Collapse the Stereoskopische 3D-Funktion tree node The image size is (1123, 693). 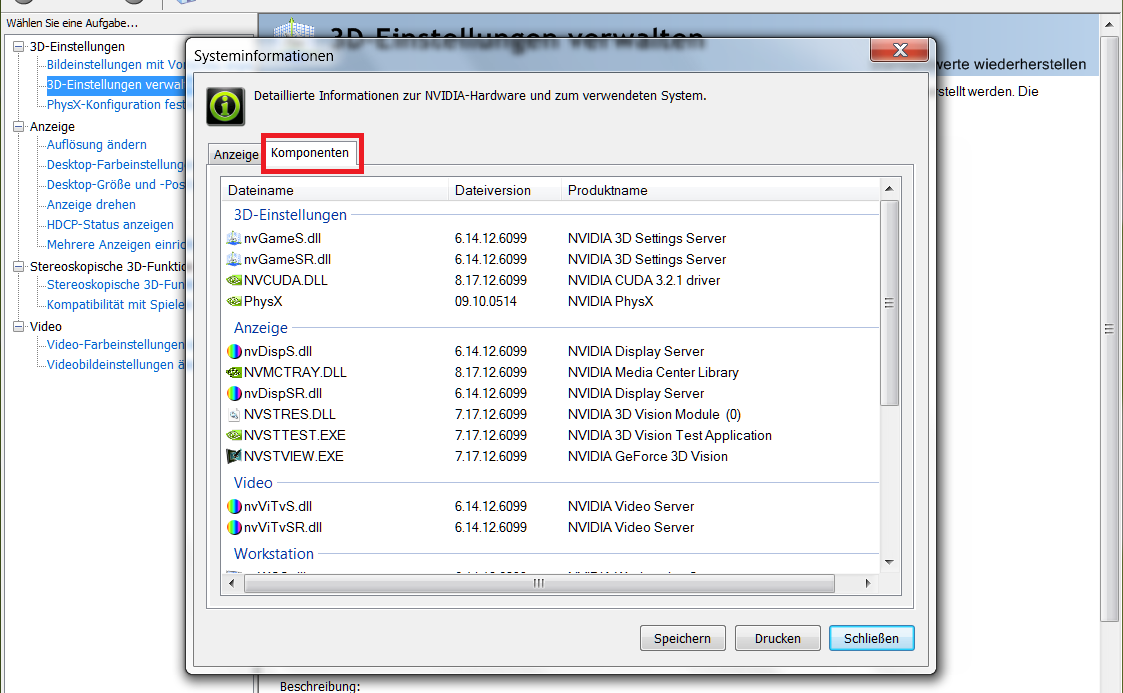tap(19, 266)
